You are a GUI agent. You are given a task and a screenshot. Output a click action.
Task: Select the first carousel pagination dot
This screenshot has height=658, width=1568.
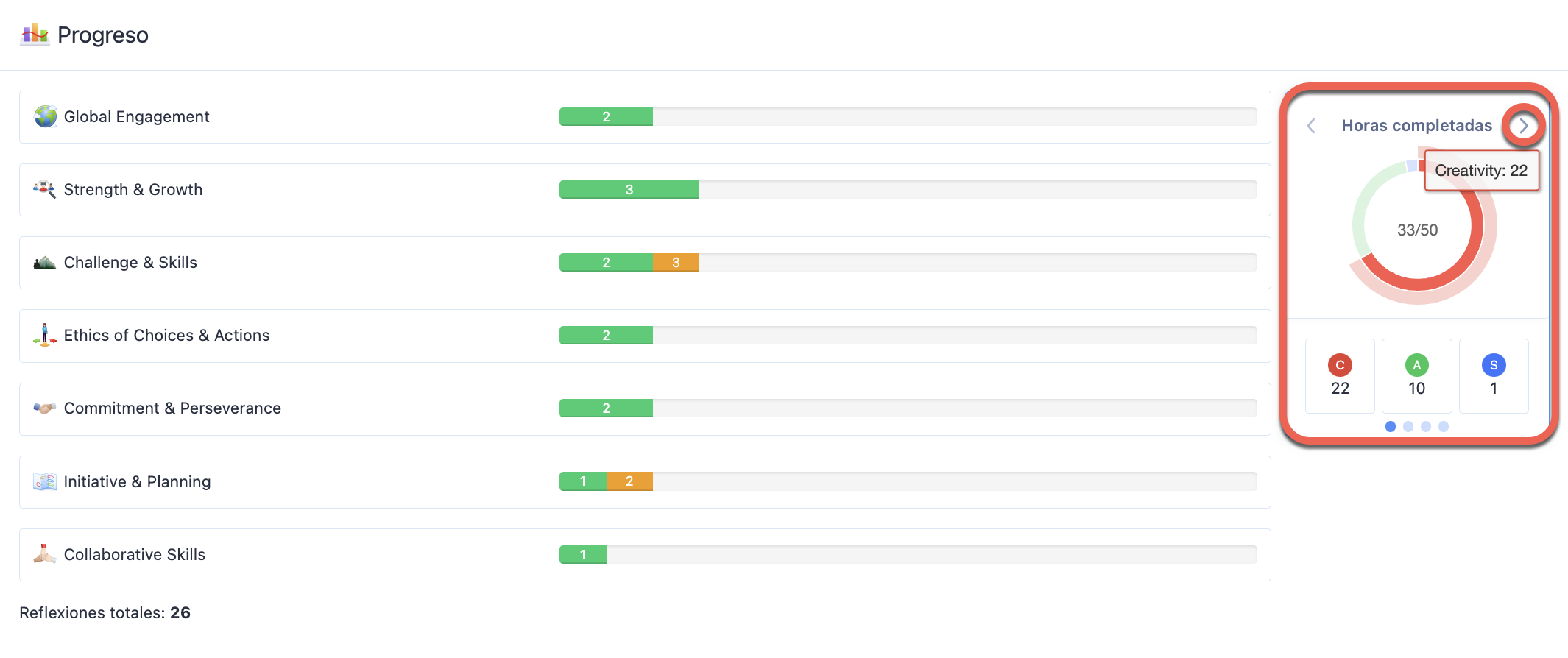pyautogui.click(x=1391, y=426)
